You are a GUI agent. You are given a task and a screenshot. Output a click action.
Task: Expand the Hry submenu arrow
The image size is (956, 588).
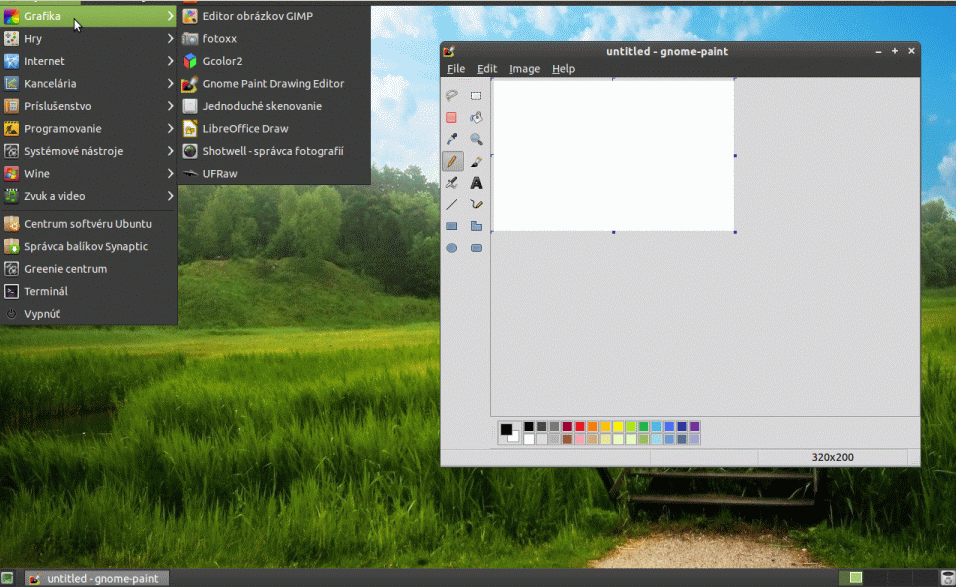170,38
